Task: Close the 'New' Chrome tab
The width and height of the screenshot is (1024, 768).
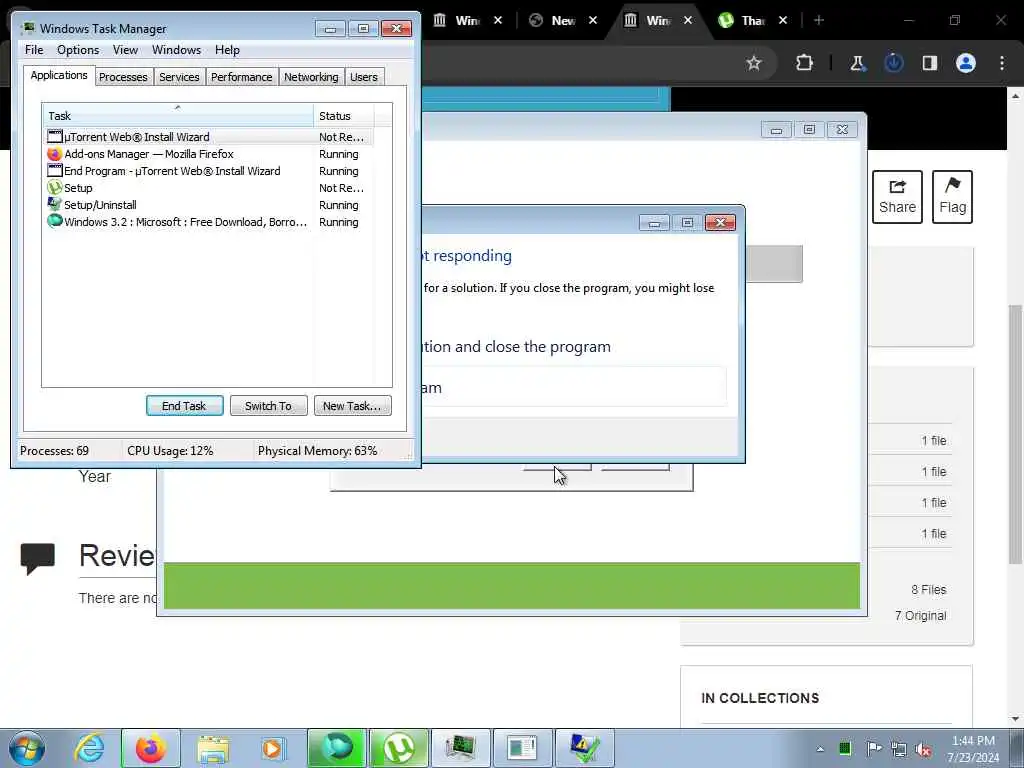Action: coord(592,20)
